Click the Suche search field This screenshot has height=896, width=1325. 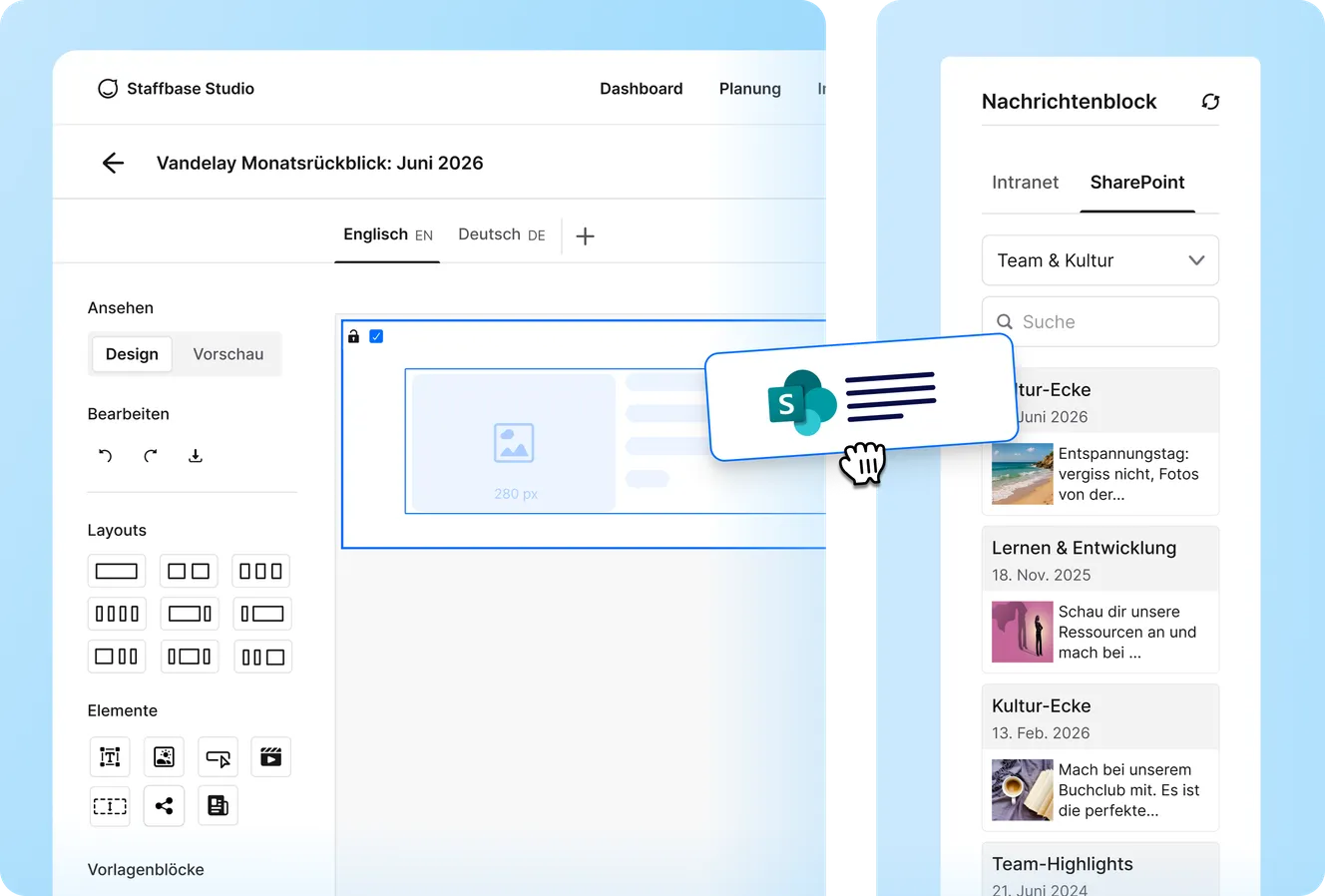[x=1101, y=321]
